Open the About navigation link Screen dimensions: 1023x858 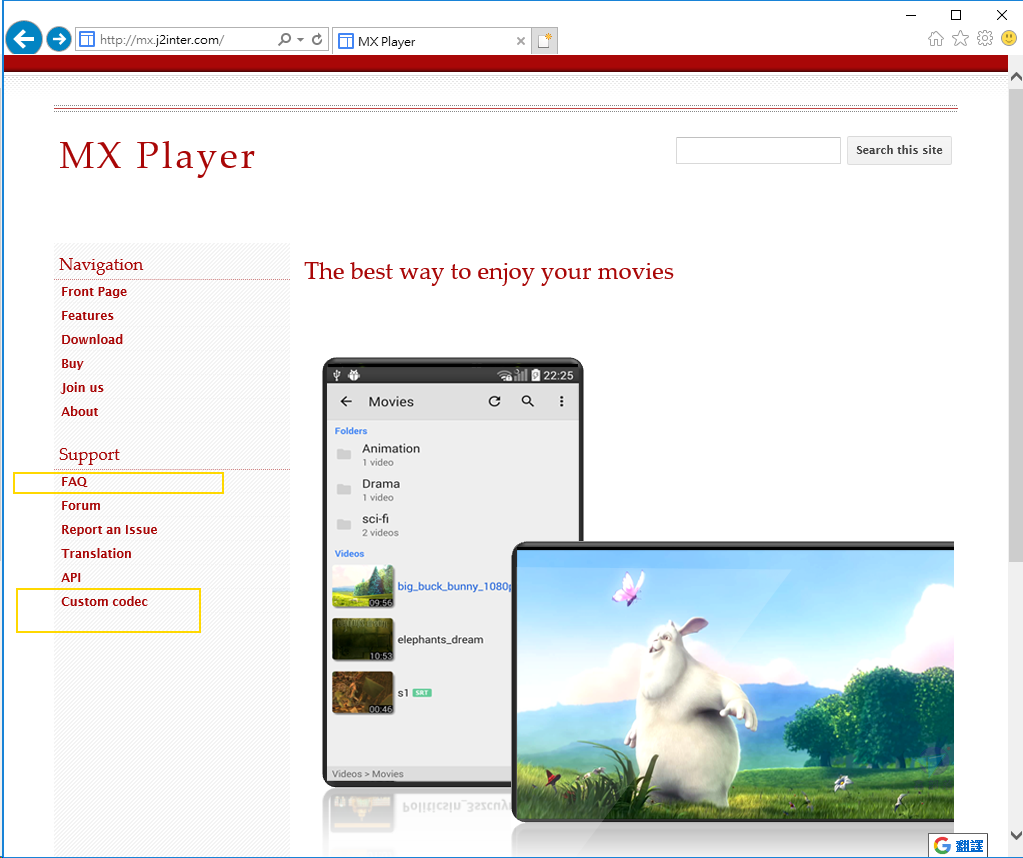pyautogui.click(x=80, y=412)
